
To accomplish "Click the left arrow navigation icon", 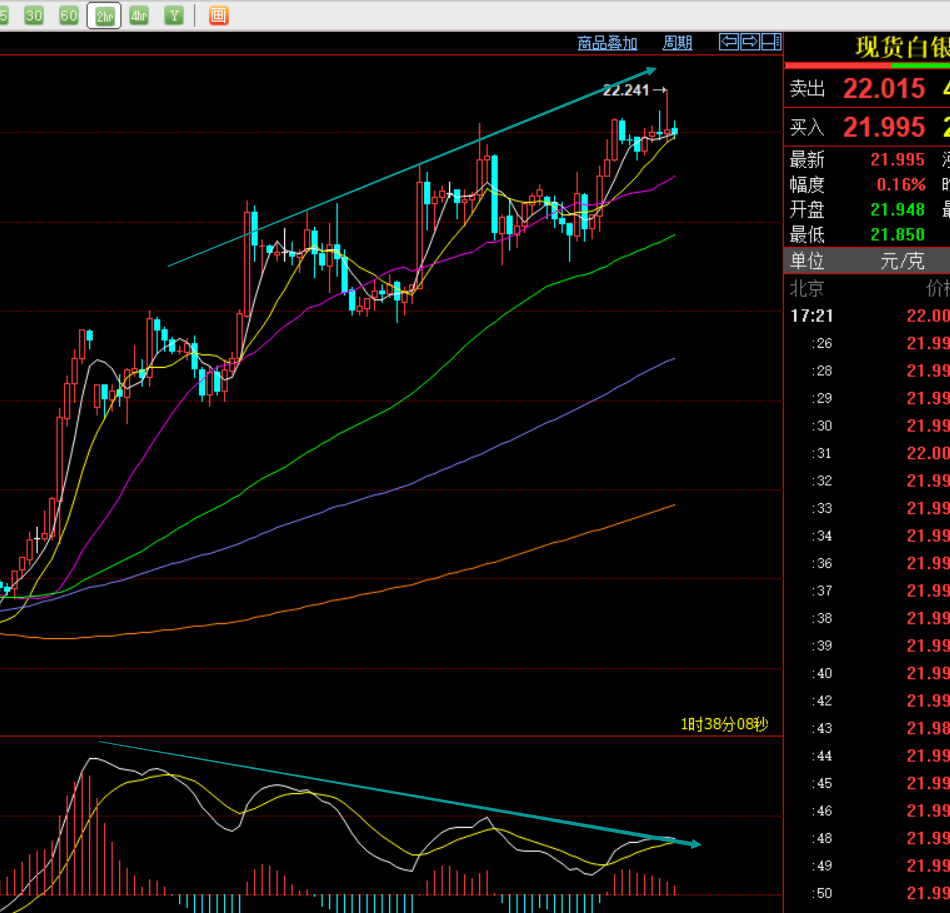I will point(729,42).
